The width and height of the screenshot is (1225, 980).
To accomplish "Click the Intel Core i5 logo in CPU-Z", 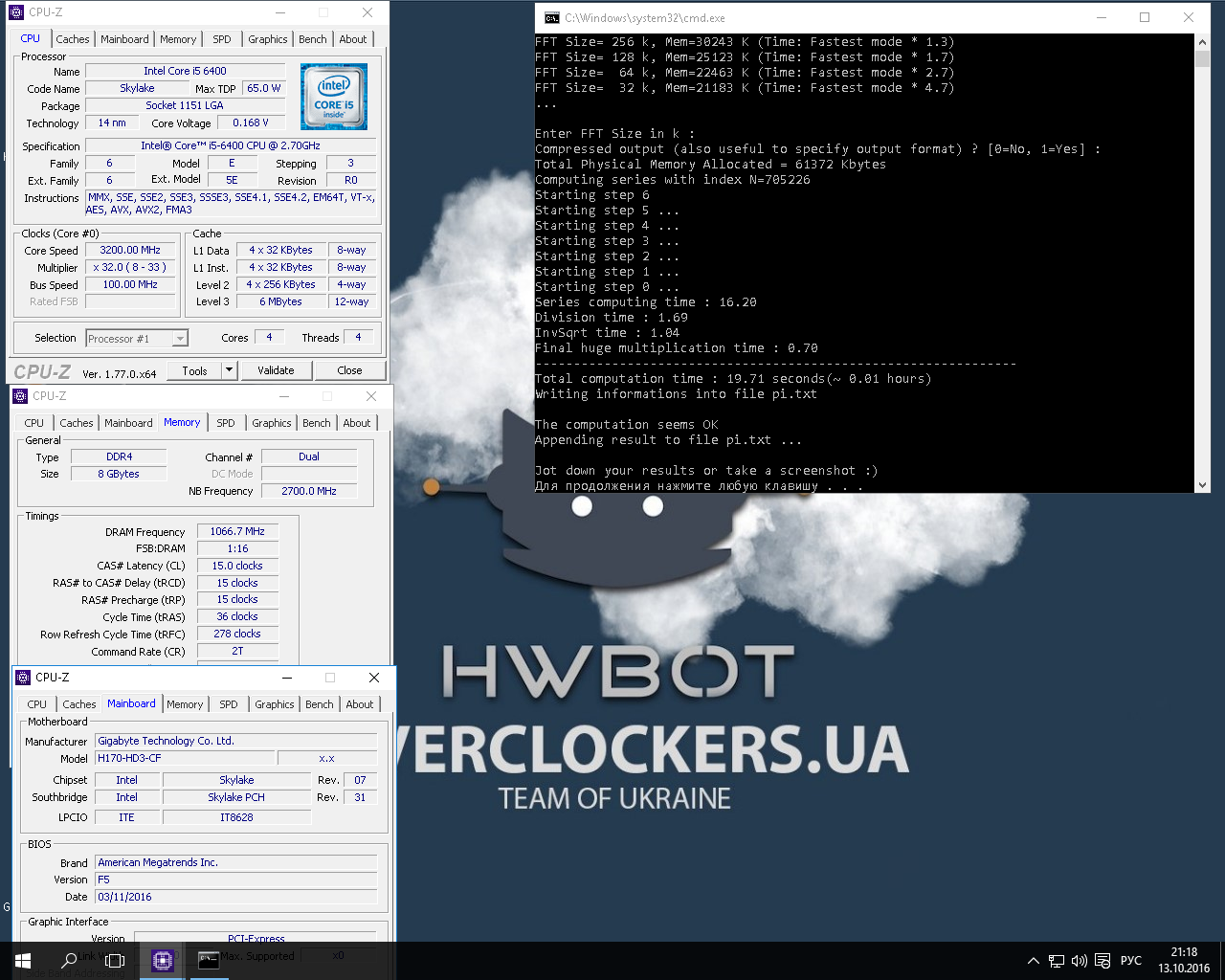I will point(333,97).
